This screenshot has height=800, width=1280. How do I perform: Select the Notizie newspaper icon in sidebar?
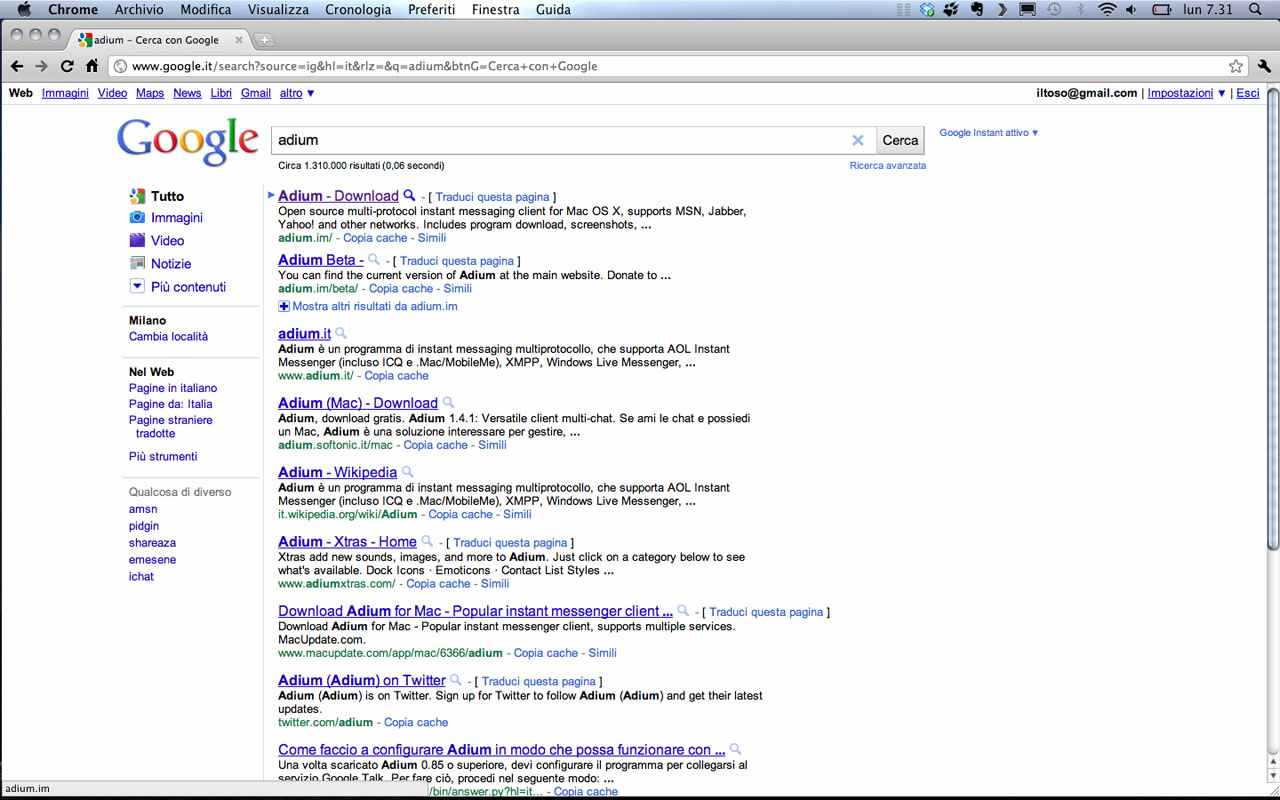[137, 263]
